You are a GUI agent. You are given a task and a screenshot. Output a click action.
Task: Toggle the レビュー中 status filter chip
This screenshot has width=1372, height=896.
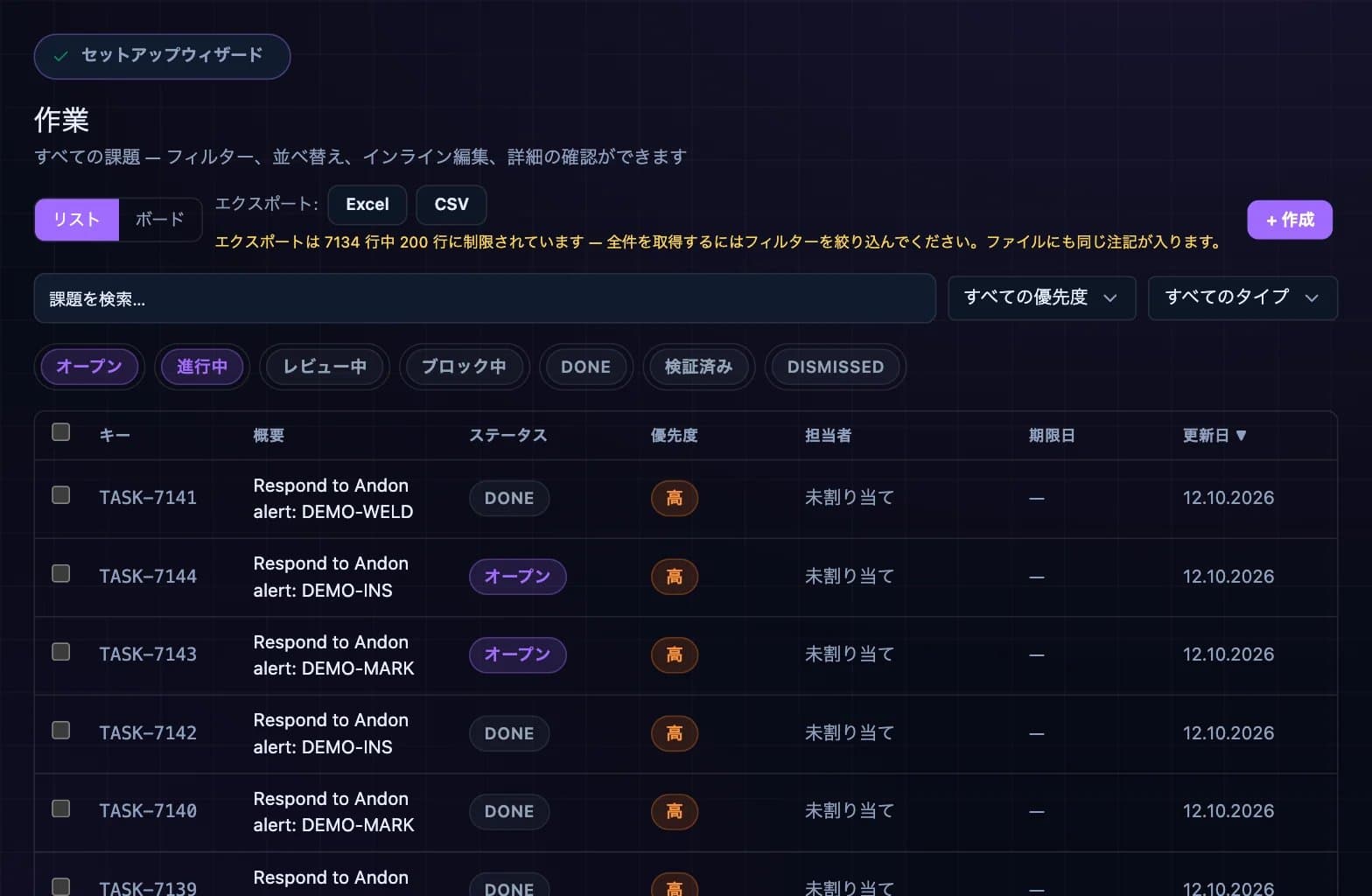pyautogui.click(x=325, y=367)
